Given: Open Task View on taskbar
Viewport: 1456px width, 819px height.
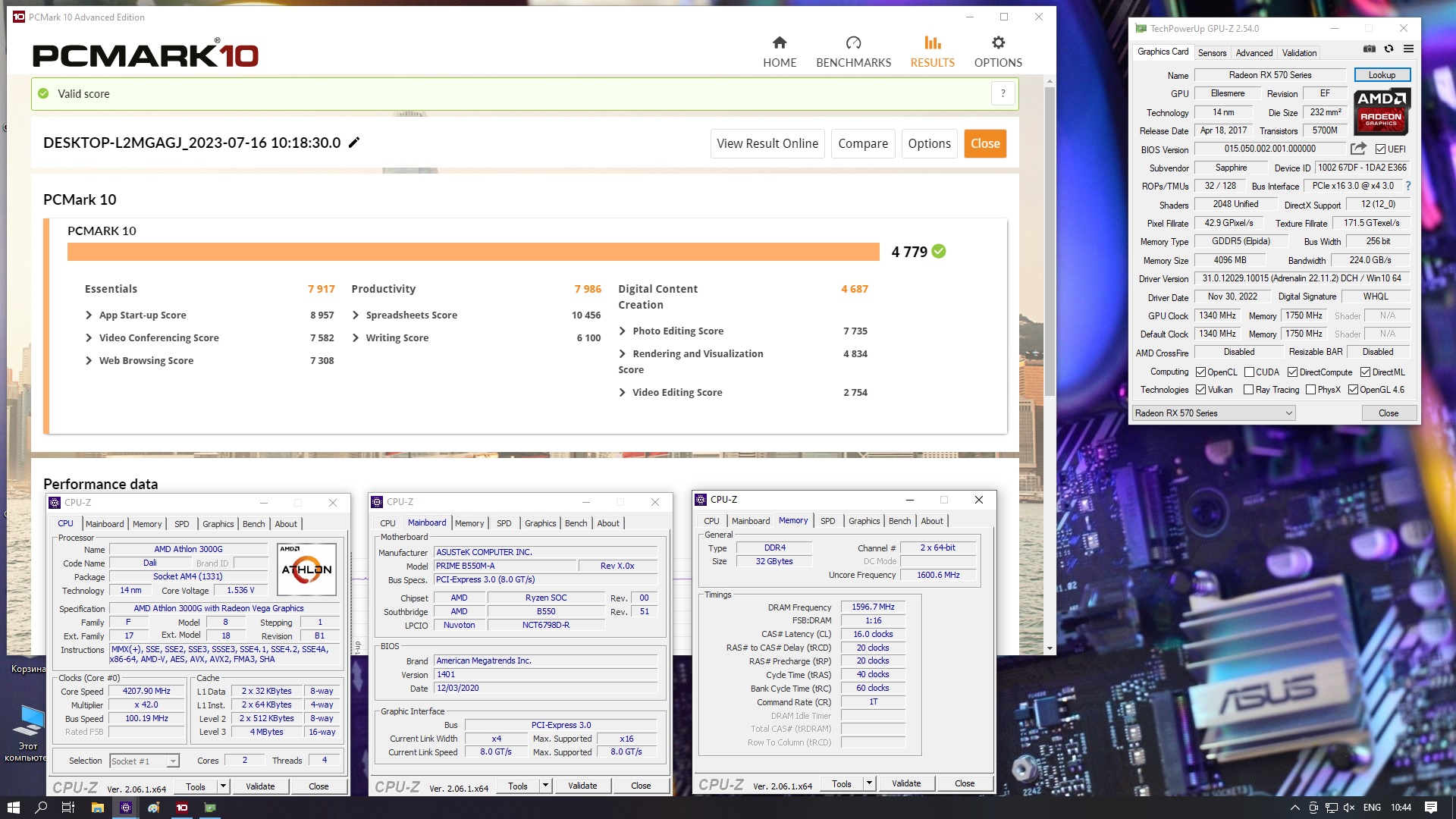Looking at the screenshot, I should point(68,808).
